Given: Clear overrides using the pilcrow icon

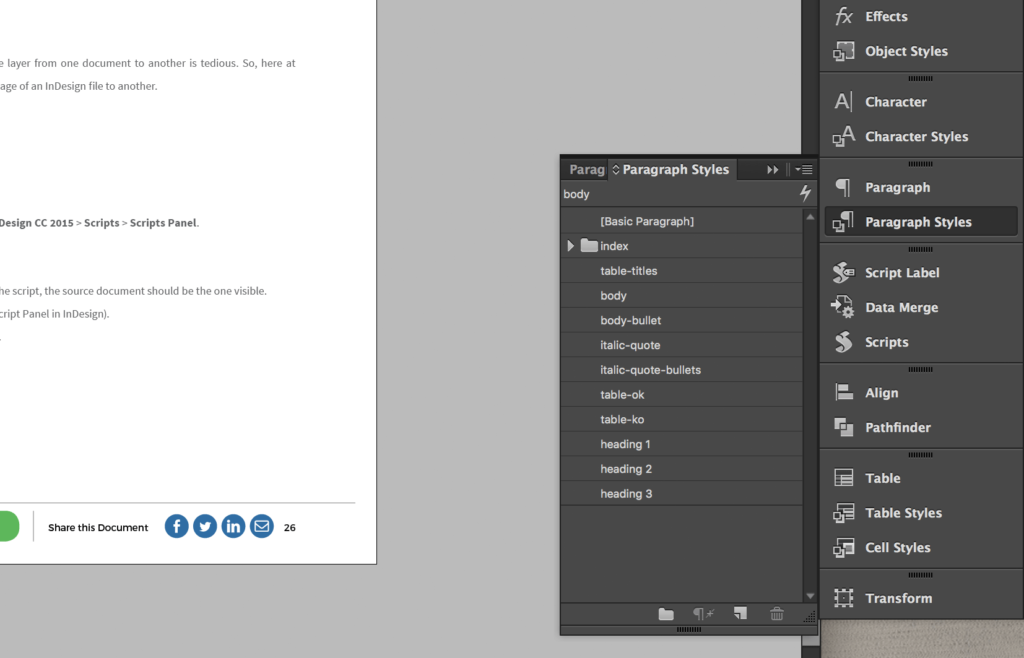Looking at the screenshot, I should (704, 614).
